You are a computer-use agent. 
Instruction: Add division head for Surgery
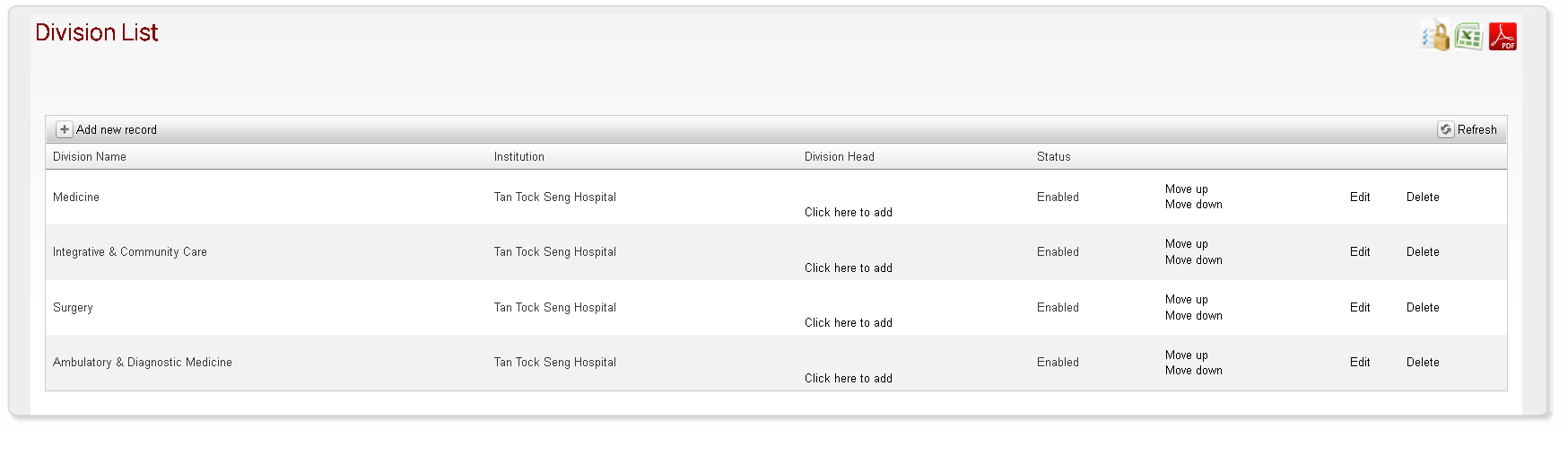pyautogui.click(x=849, y=323)
